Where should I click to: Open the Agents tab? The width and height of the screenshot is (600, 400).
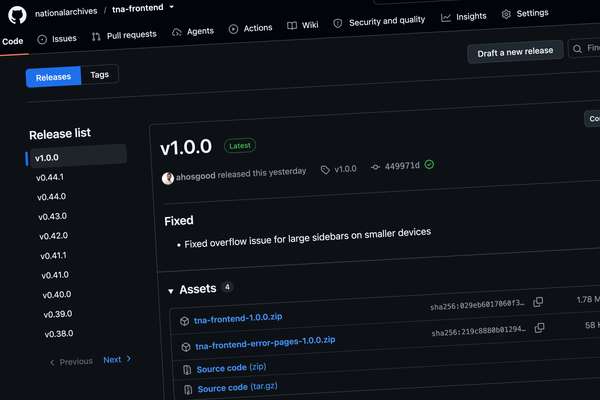(x=193, y=32)
